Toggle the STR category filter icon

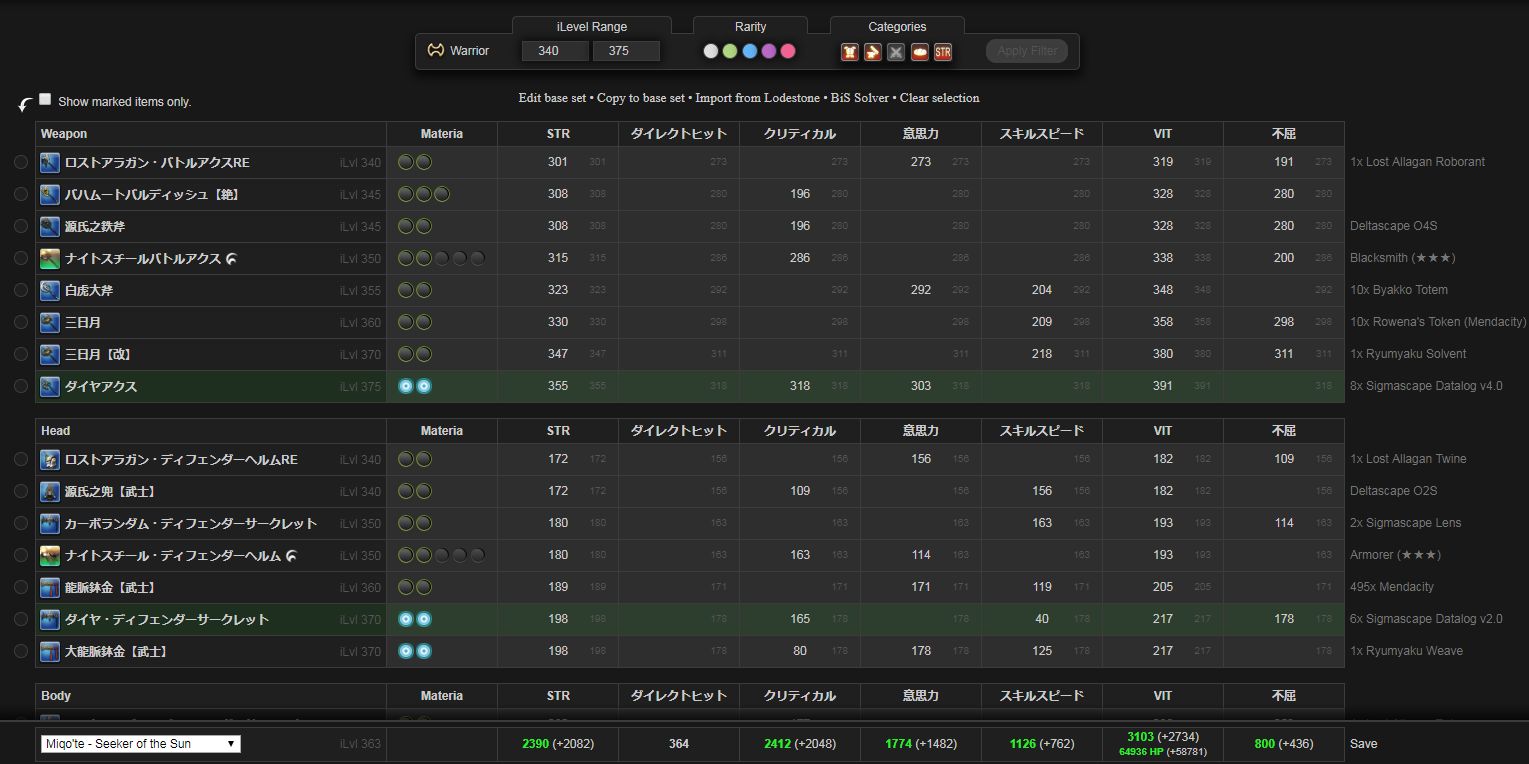(x=943, y=51)
